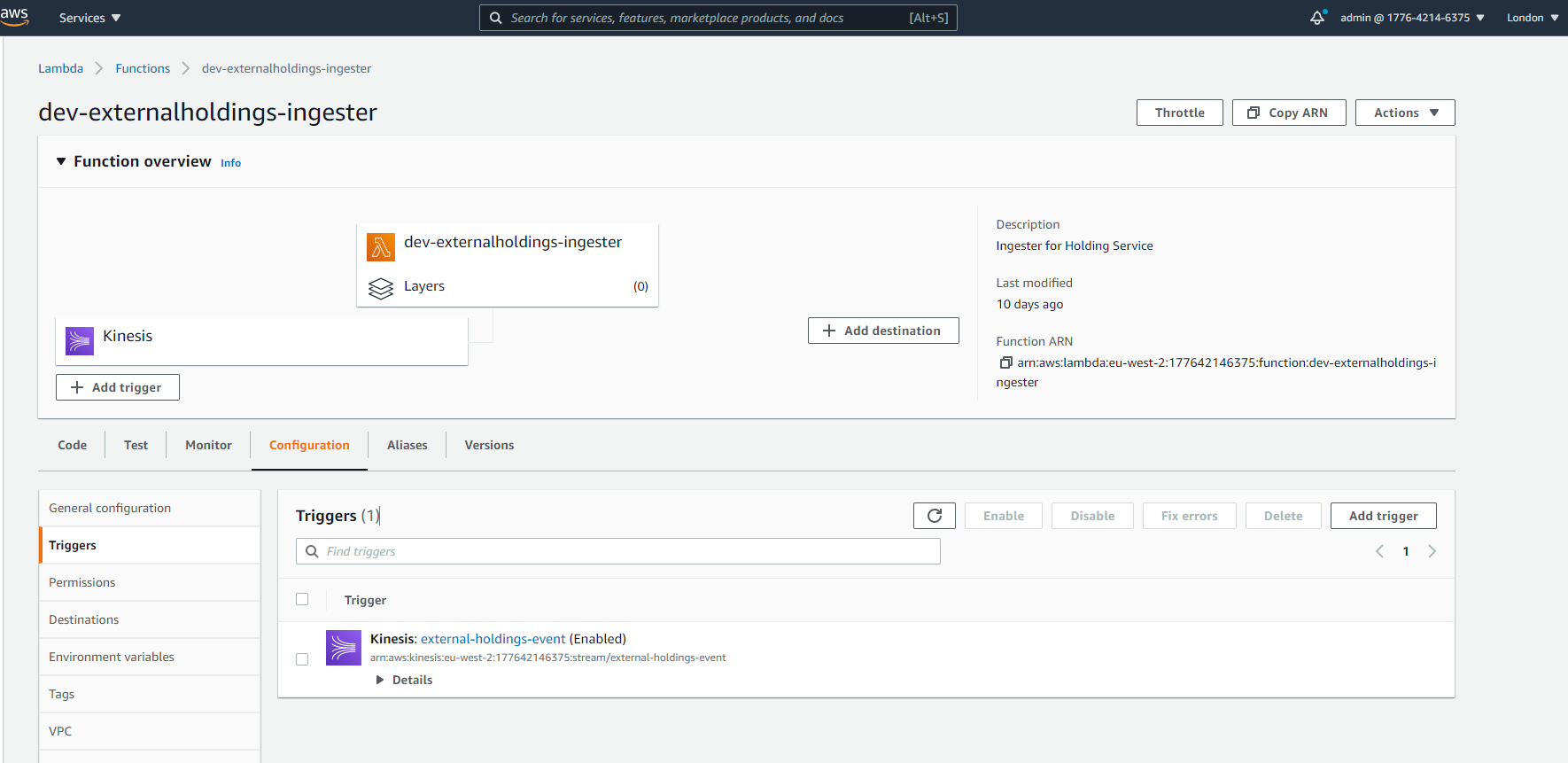Screen dimensions: 1568x763
Task: Open the Actions dropdown
Action: tap(1404, 113)
